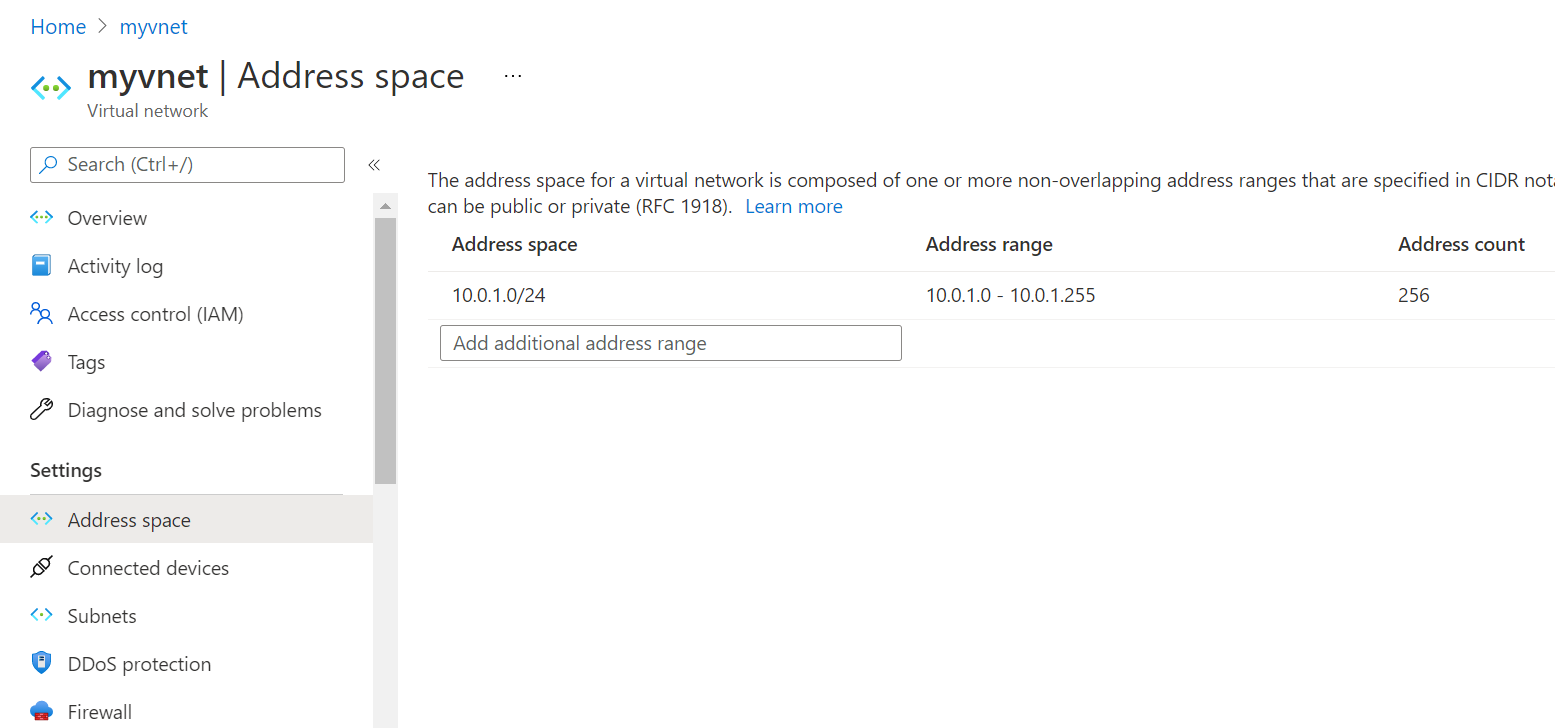Click the myvnet breadcrumb link
The image size is (1555, 728).
(x=153, y=27)
